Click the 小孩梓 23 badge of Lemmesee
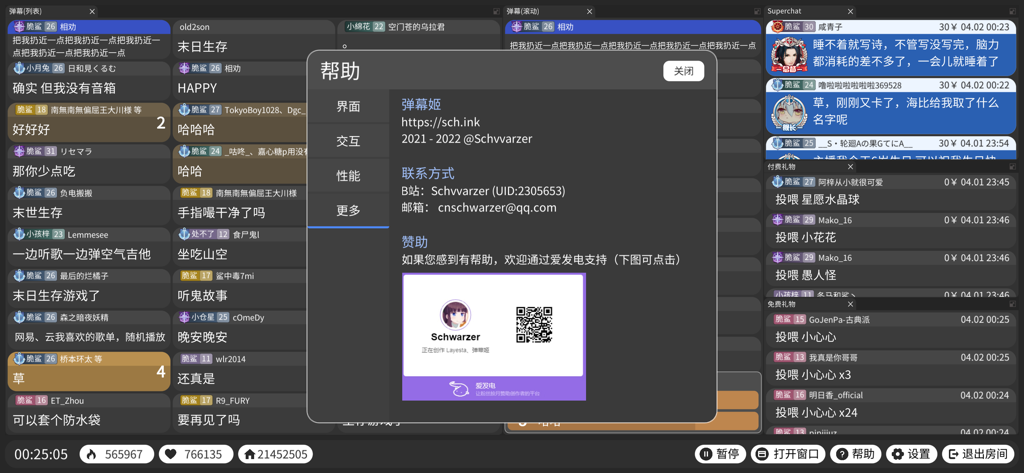 pyautogui.click(x=39, y=235)
